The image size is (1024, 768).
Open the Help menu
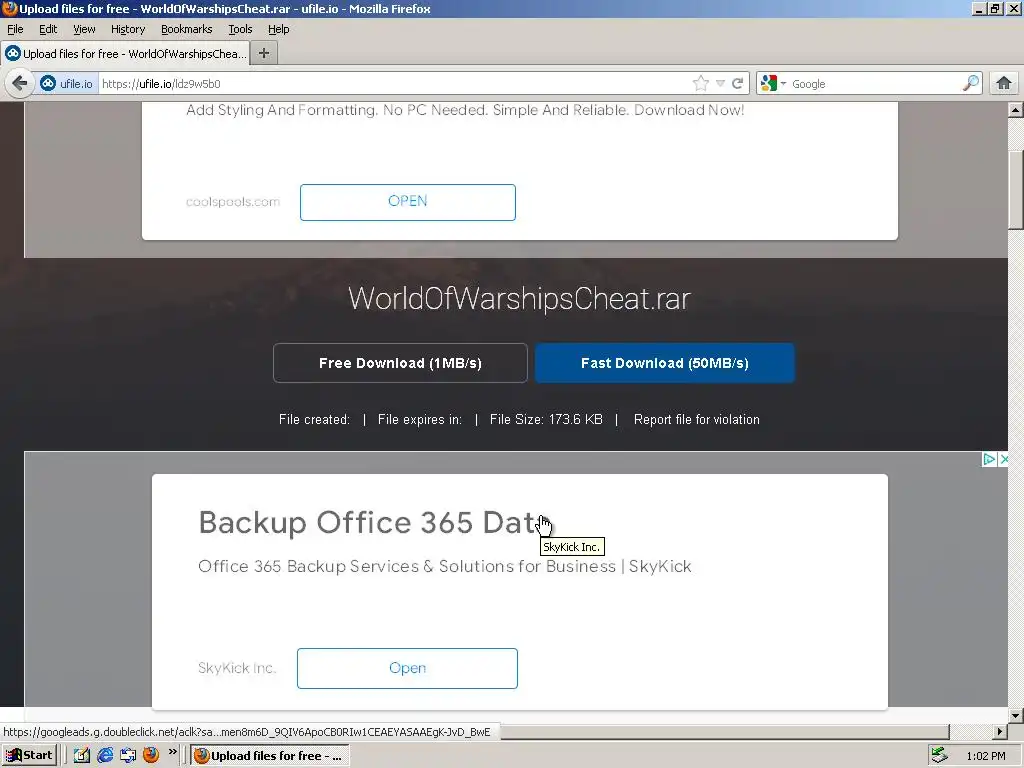coord(278,29)
